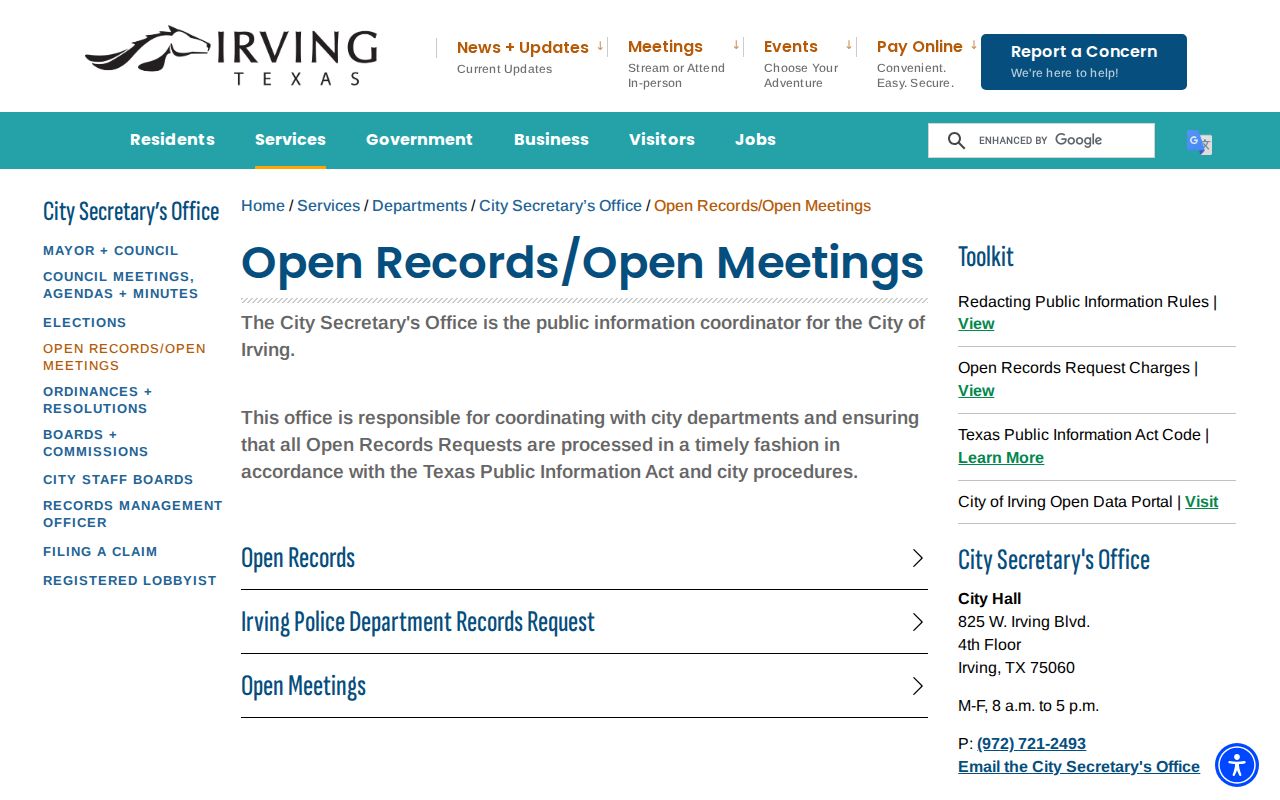
Task: Click the '825 W. Irving Blvd.' address text
Action: 1024,622
